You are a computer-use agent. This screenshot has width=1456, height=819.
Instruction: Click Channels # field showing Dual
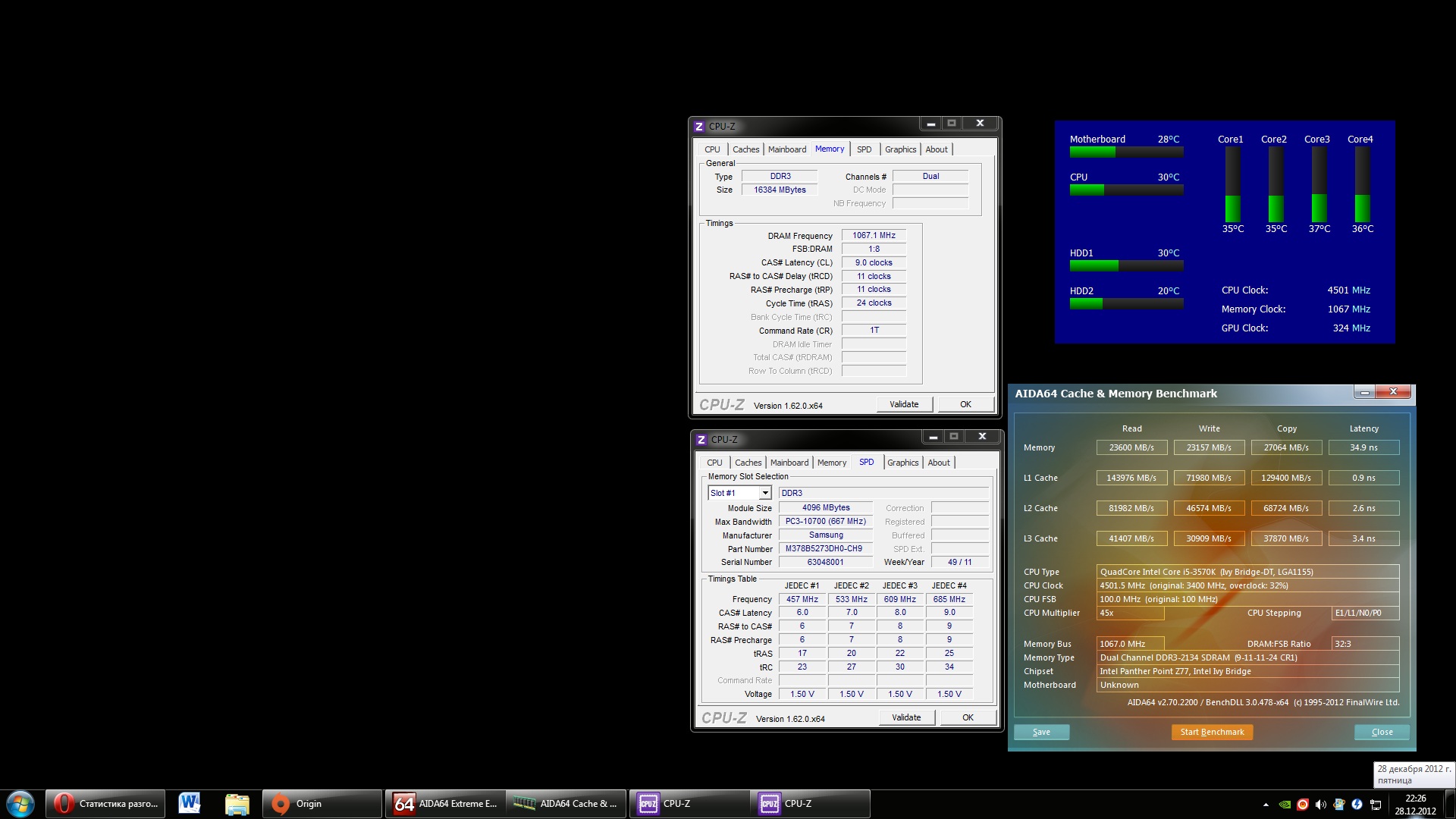[x=930, y=176]
